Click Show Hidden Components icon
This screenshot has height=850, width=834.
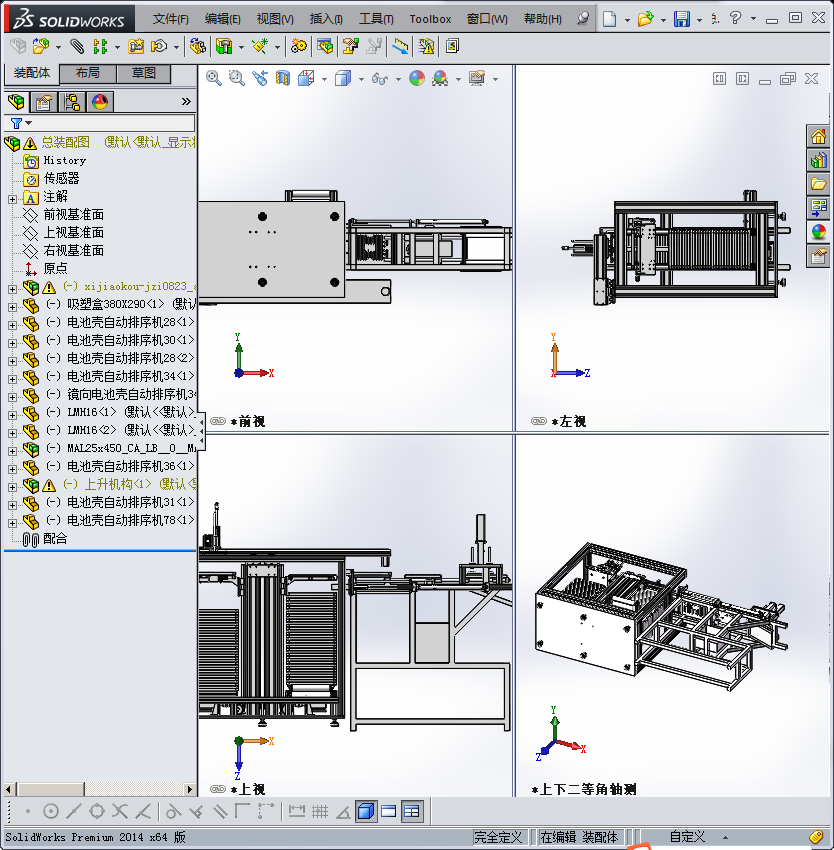(x=197, y=47)
